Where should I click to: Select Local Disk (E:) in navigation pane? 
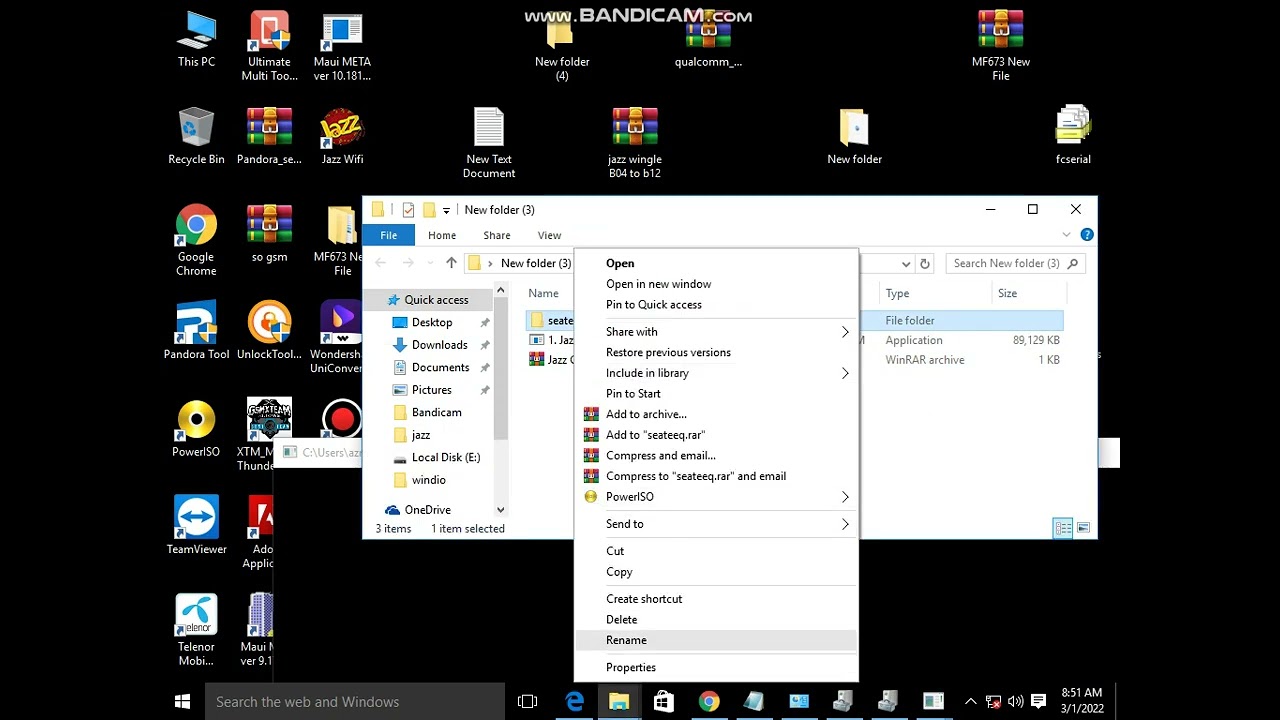(x=445, y=458)
